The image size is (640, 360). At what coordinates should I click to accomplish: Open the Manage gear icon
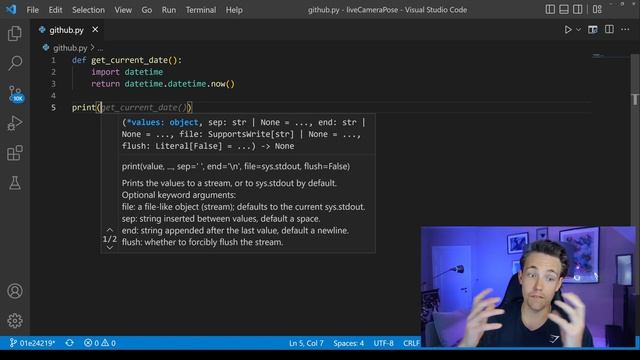pyautogui.click(x=15, y=321)
